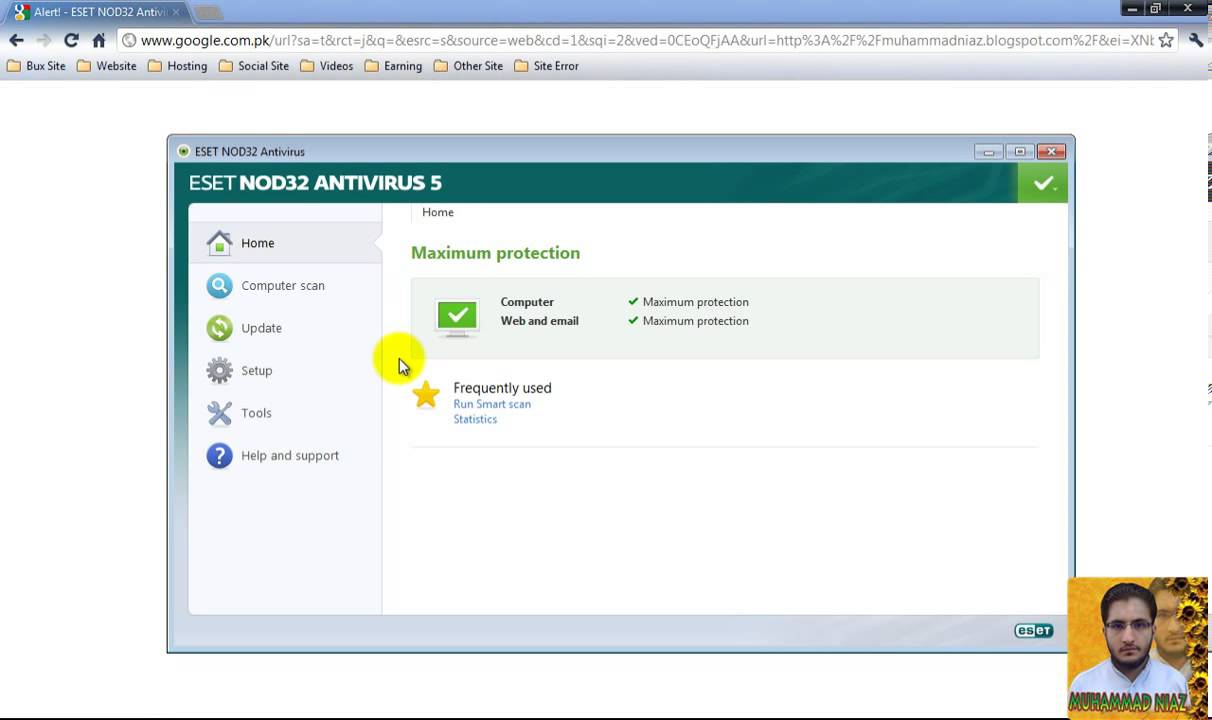The height and width of the screenshot is (720, 1212).
Task: Click the Computer protection status label
Action: tap(527, 302)
